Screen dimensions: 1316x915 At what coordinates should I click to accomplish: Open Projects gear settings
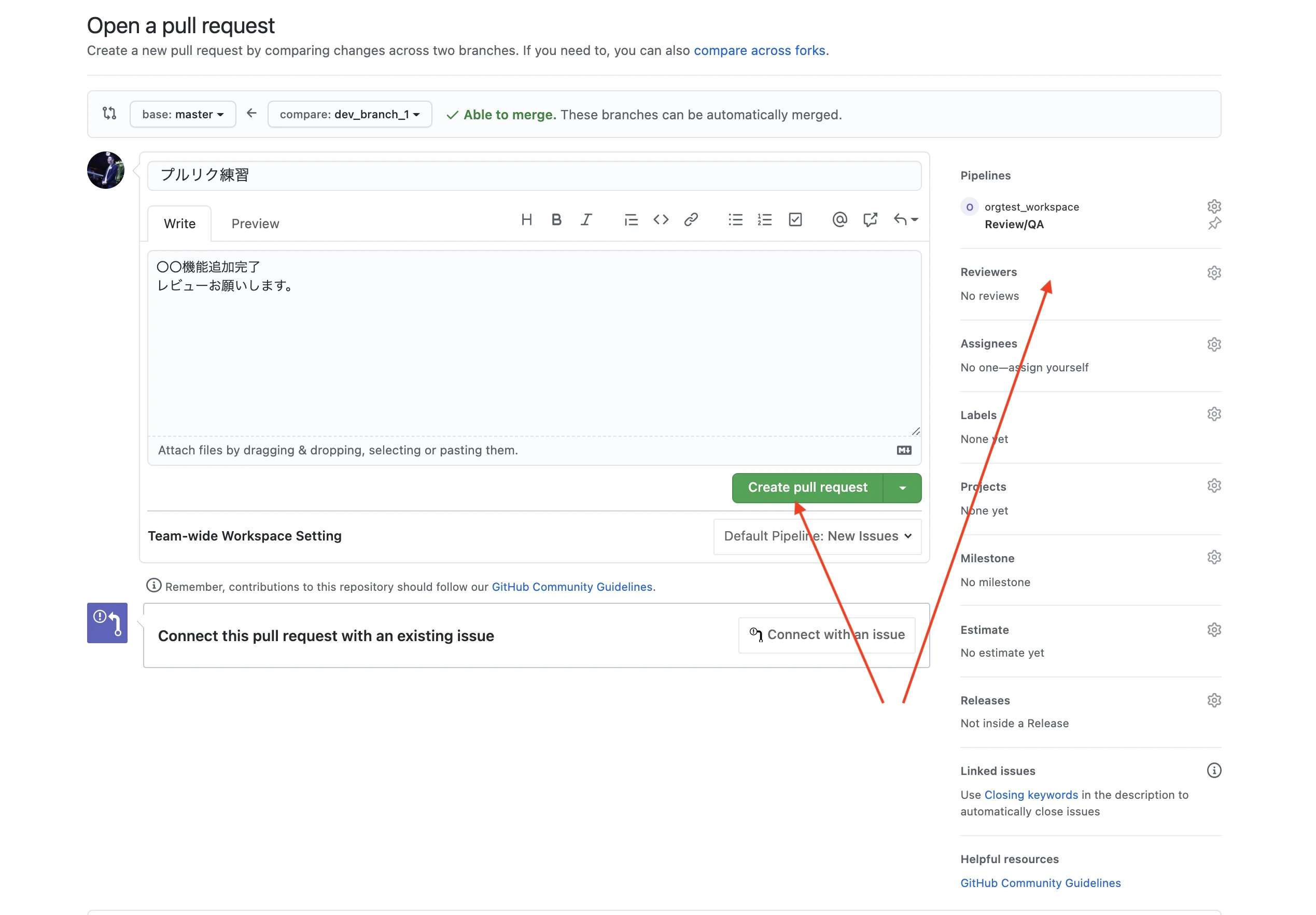point(1213,486)
